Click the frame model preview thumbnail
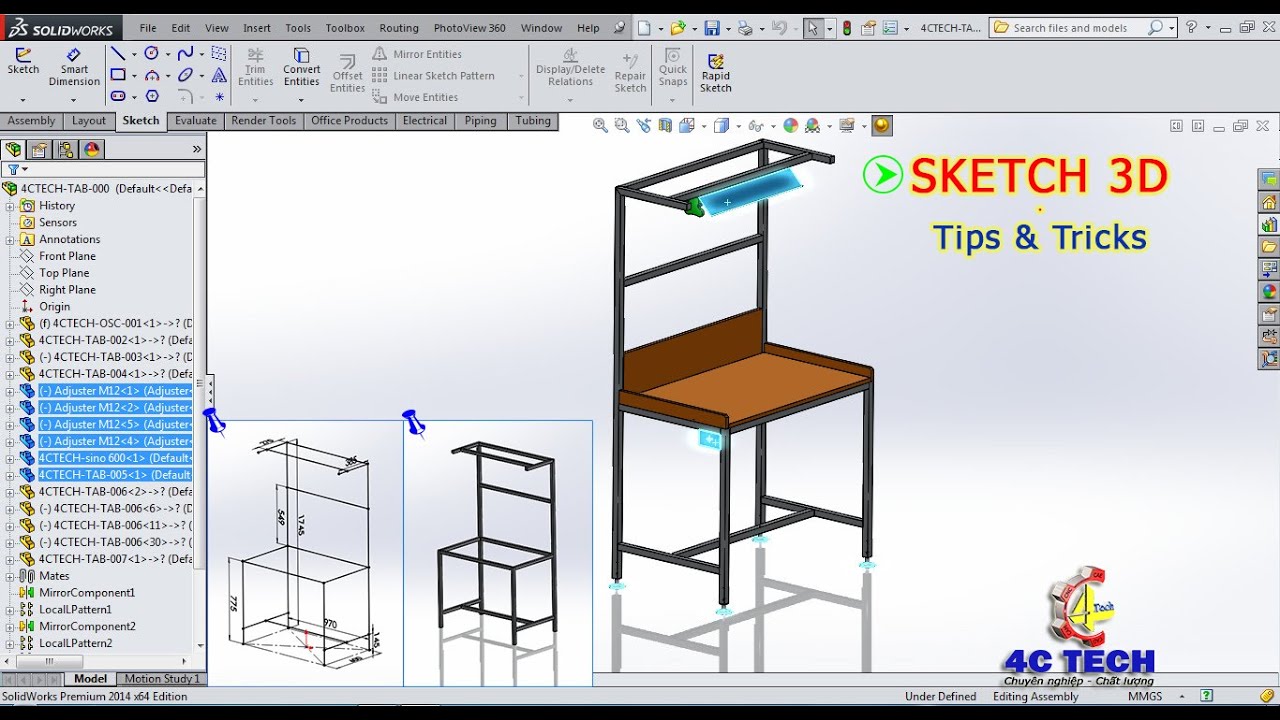The image size is (1280, 720). point(498,553)
